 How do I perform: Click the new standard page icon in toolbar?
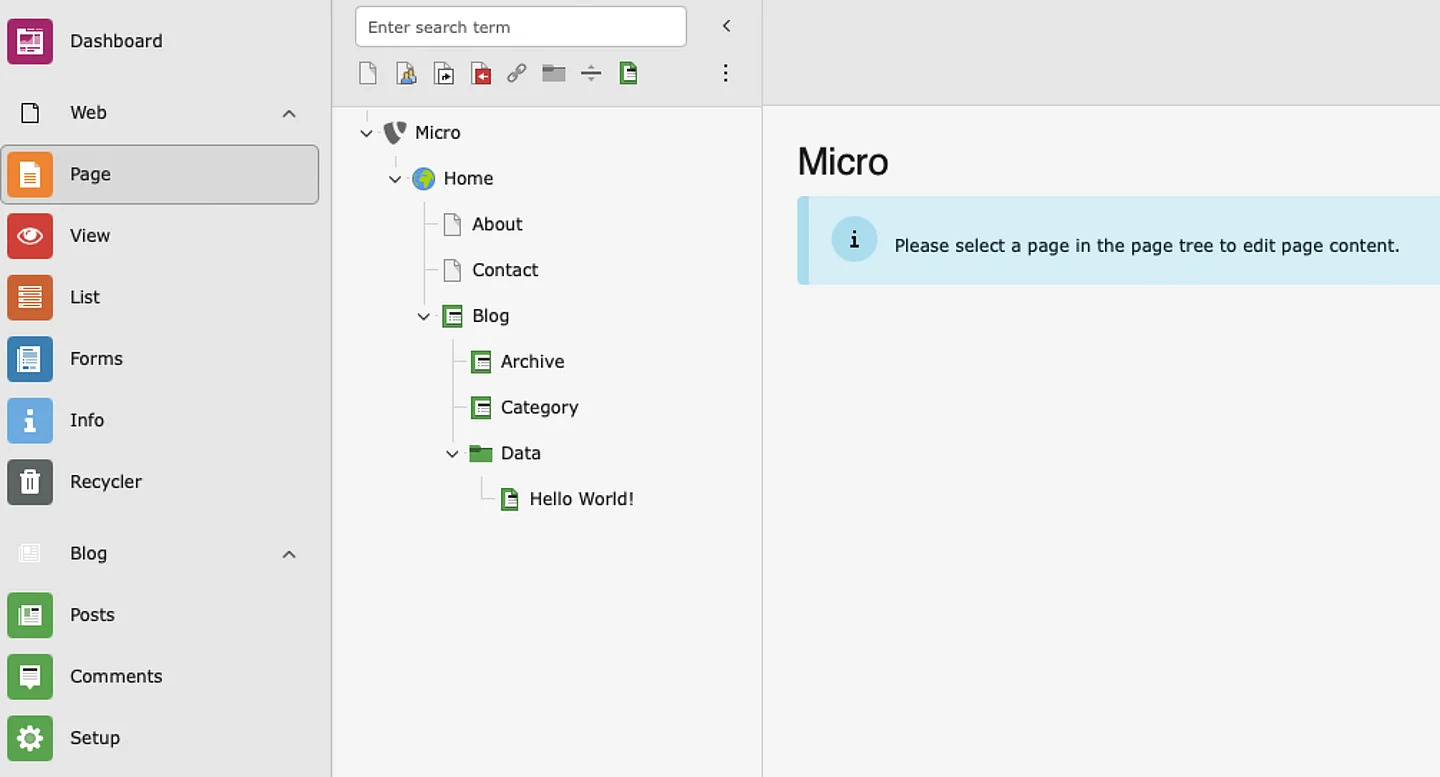point(368,73)
